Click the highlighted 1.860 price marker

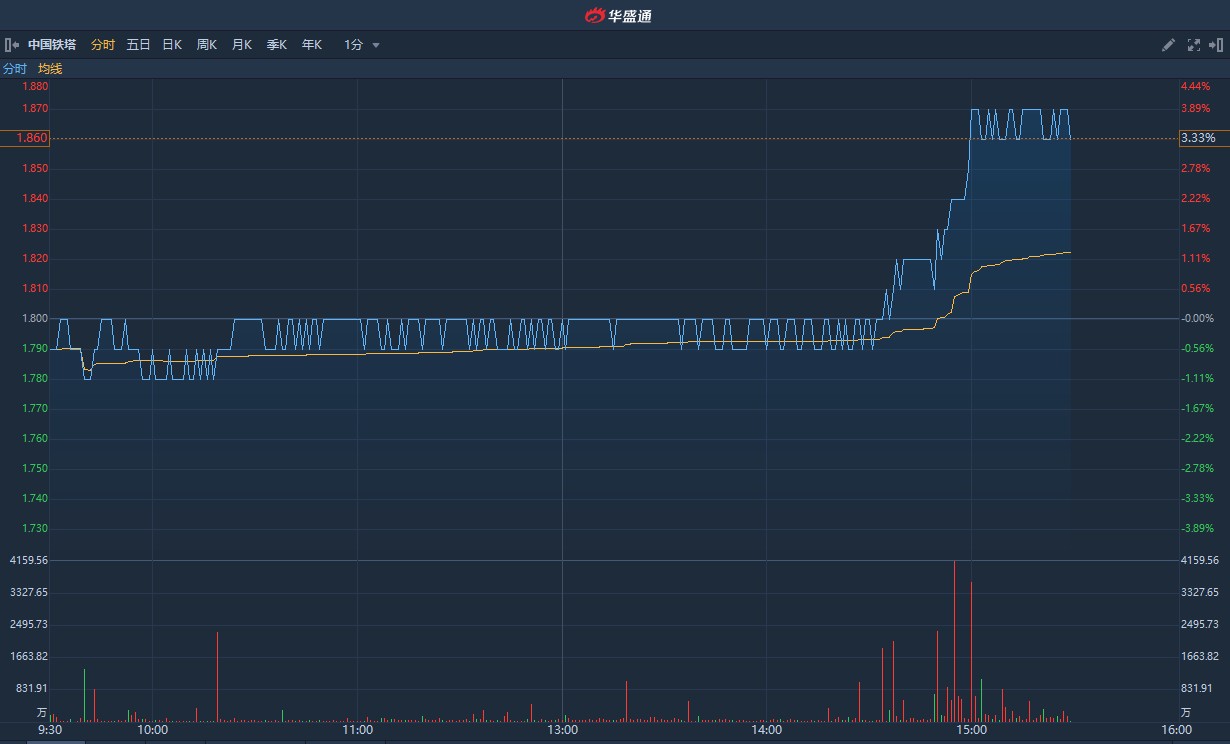click(25, 138)
